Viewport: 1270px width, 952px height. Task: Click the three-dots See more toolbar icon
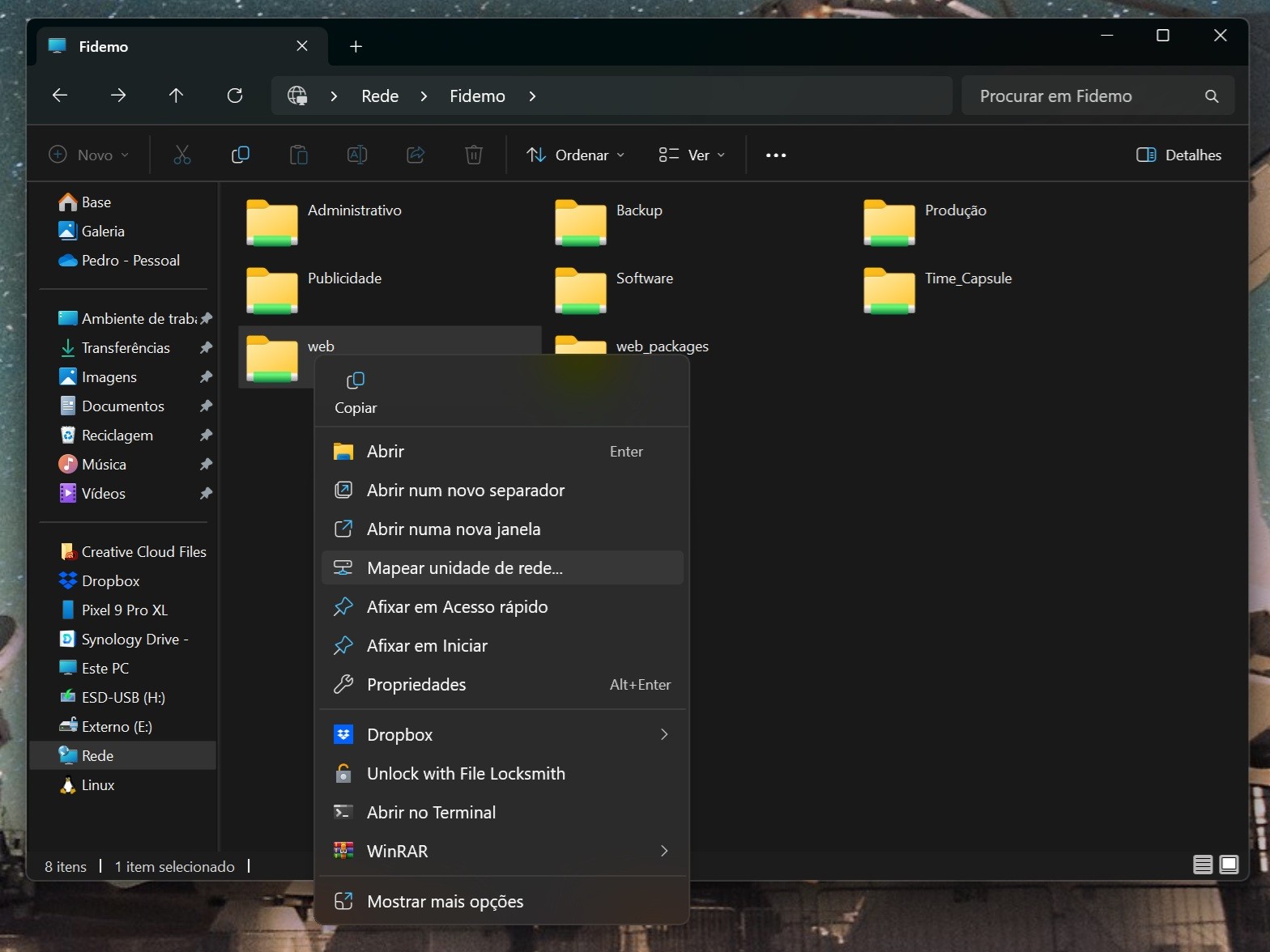point(775,155)
